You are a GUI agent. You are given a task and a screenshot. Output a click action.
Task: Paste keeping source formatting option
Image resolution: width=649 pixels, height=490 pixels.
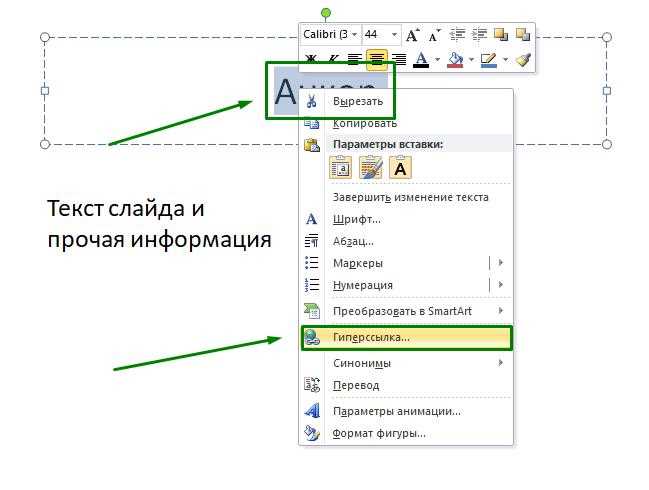point(370,168)
